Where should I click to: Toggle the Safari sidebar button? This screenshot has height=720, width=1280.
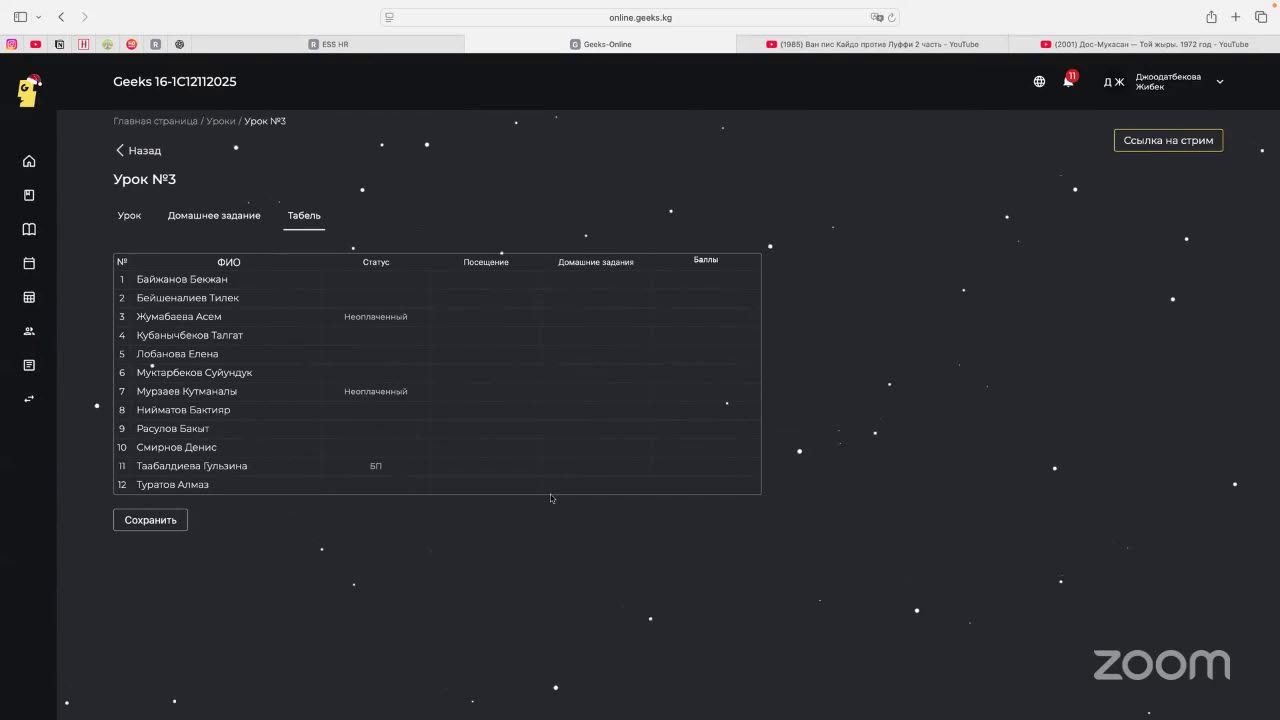[20, 17]
